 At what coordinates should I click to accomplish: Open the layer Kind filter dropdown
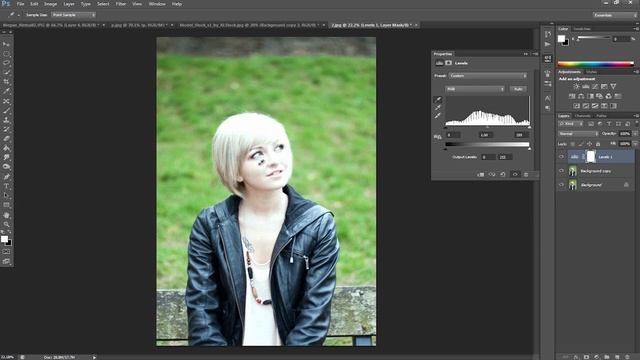click(572, 124)
